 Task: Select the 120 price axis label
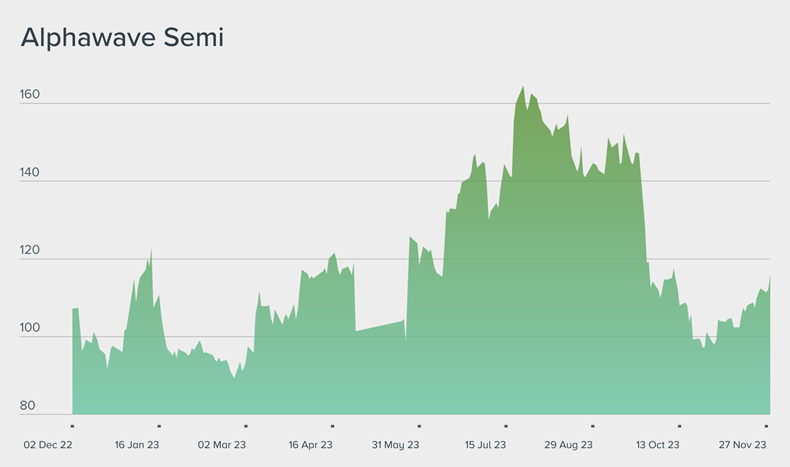click(x=30, y=251)
